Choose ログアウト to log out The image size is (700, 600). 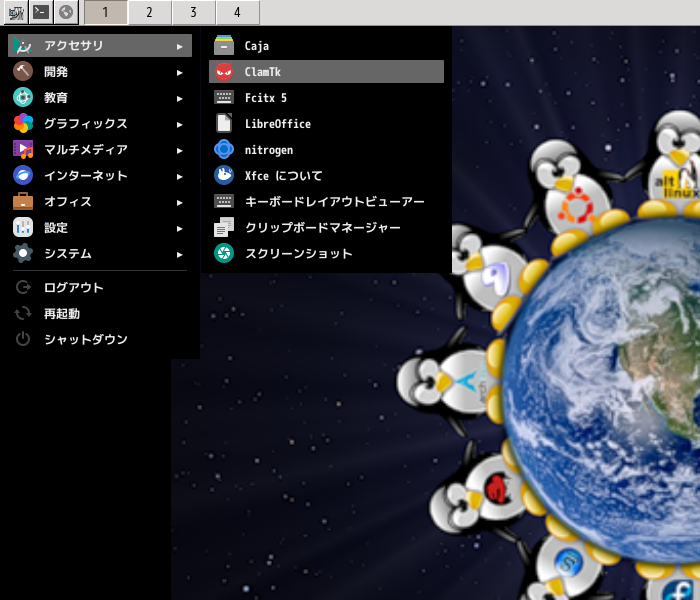(x=100, y=287)
